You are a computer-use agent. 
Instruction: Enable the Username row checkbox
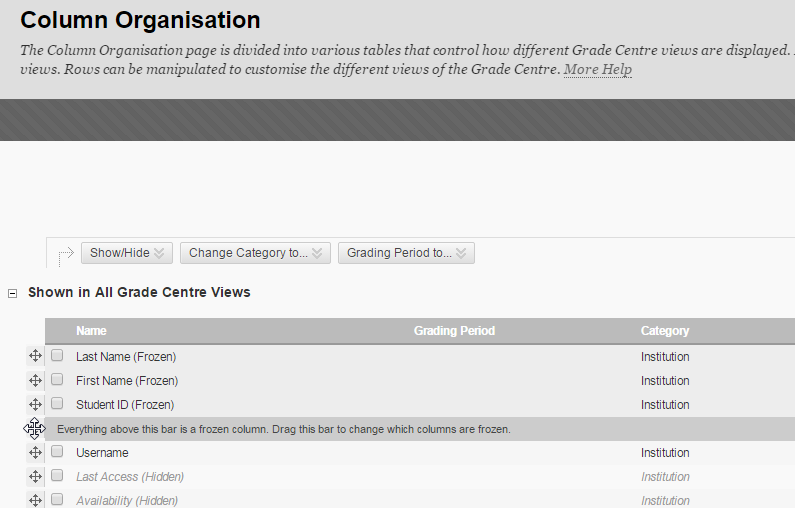pyautogui.click(x=57, y=452)
